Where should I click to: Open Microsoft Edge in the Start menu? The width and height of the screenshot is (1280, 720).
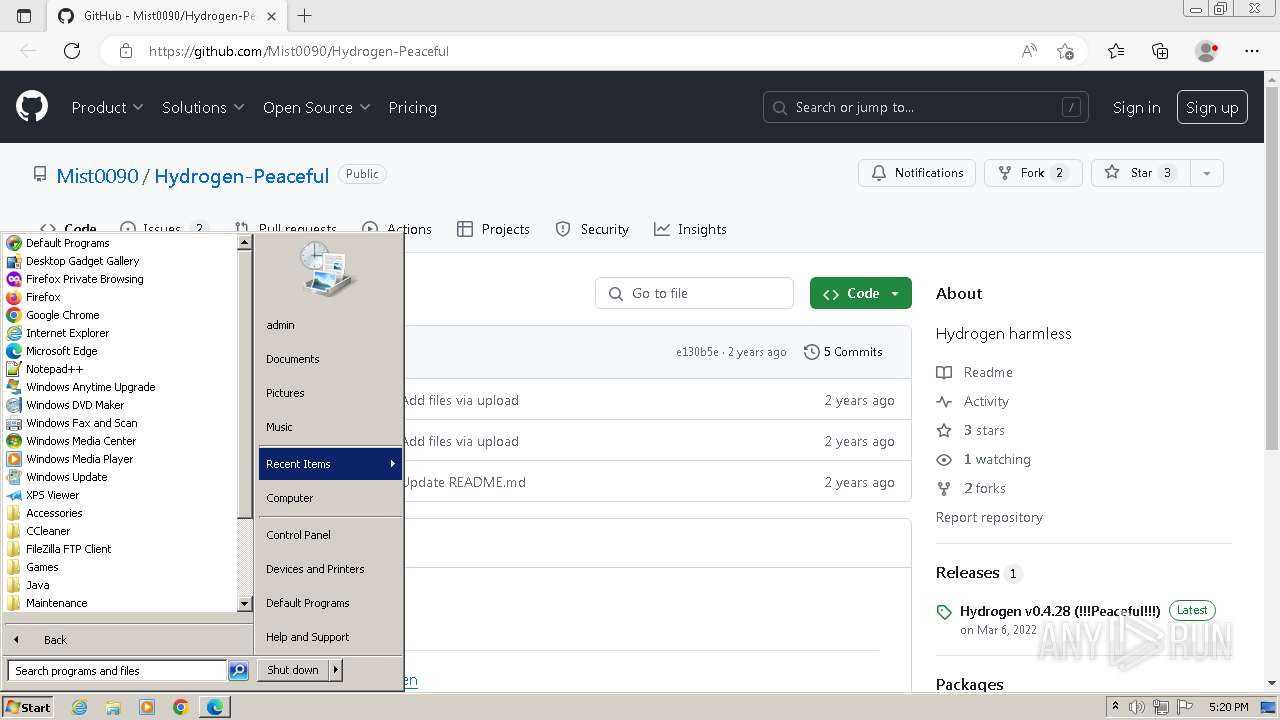61,351
